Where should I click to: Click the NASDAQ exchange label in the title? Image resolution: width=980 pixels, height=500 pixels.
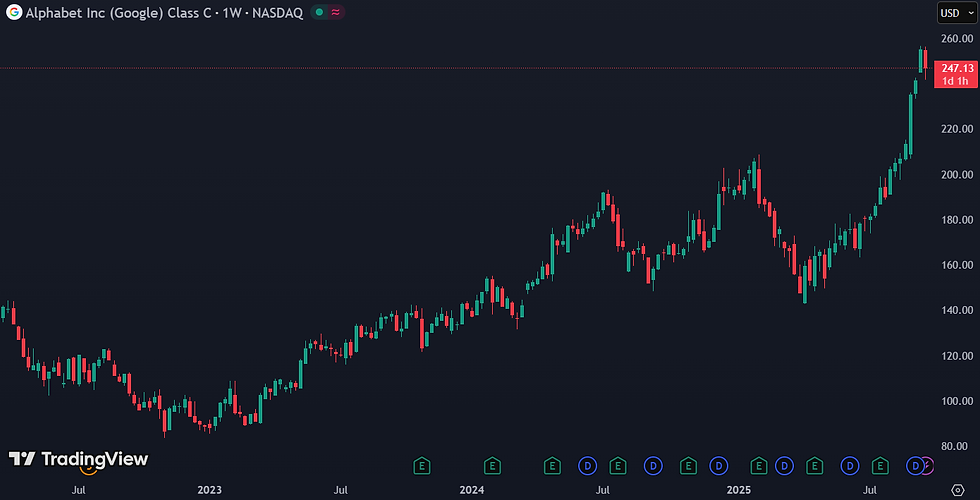278,12
